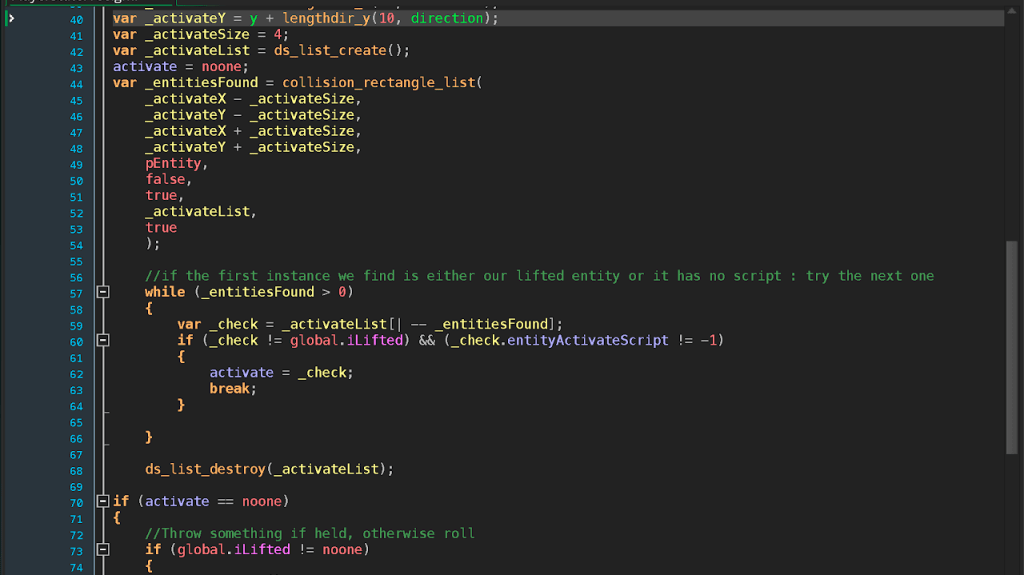Click the current-line arrow marker in the gutter
Image resolution: width=1024 pixels, height=575 pixels.
(11, 19)
